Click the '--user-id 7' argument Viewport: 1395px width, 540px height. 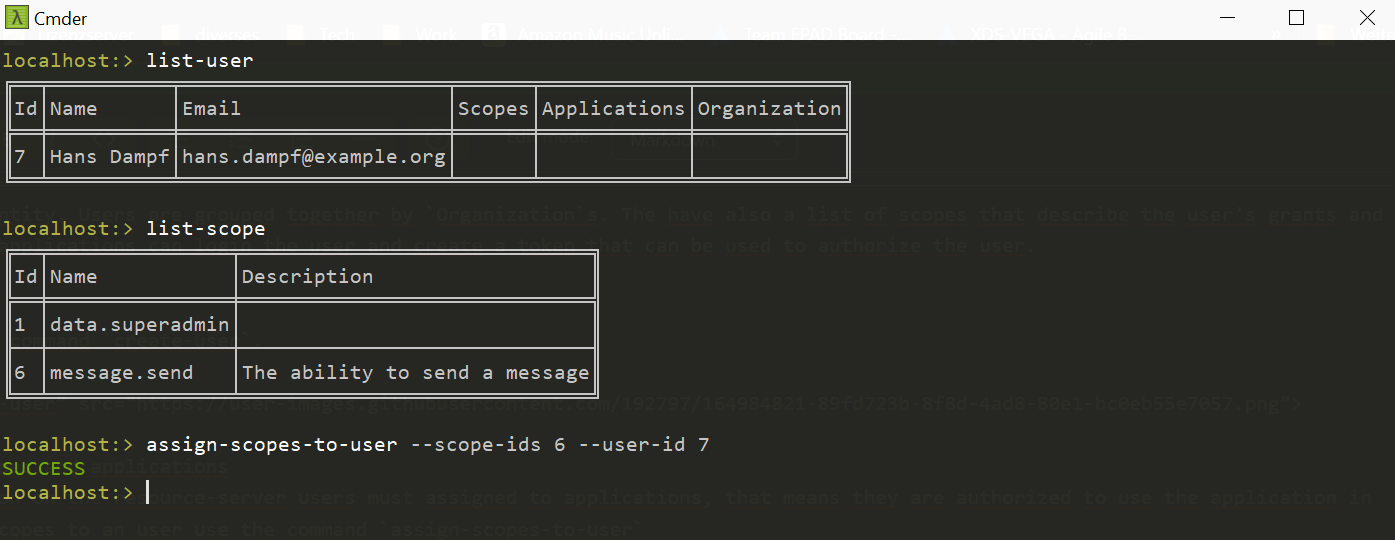[644, 445]
